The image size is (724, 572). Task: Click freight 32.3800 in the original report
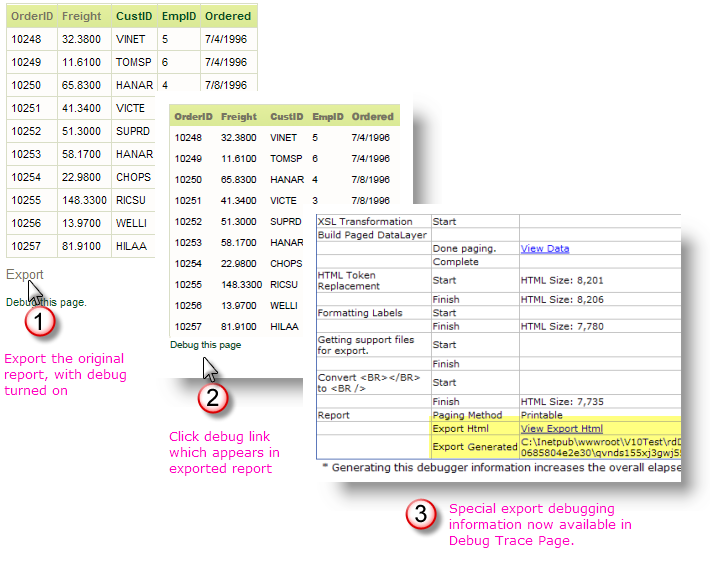81,39
